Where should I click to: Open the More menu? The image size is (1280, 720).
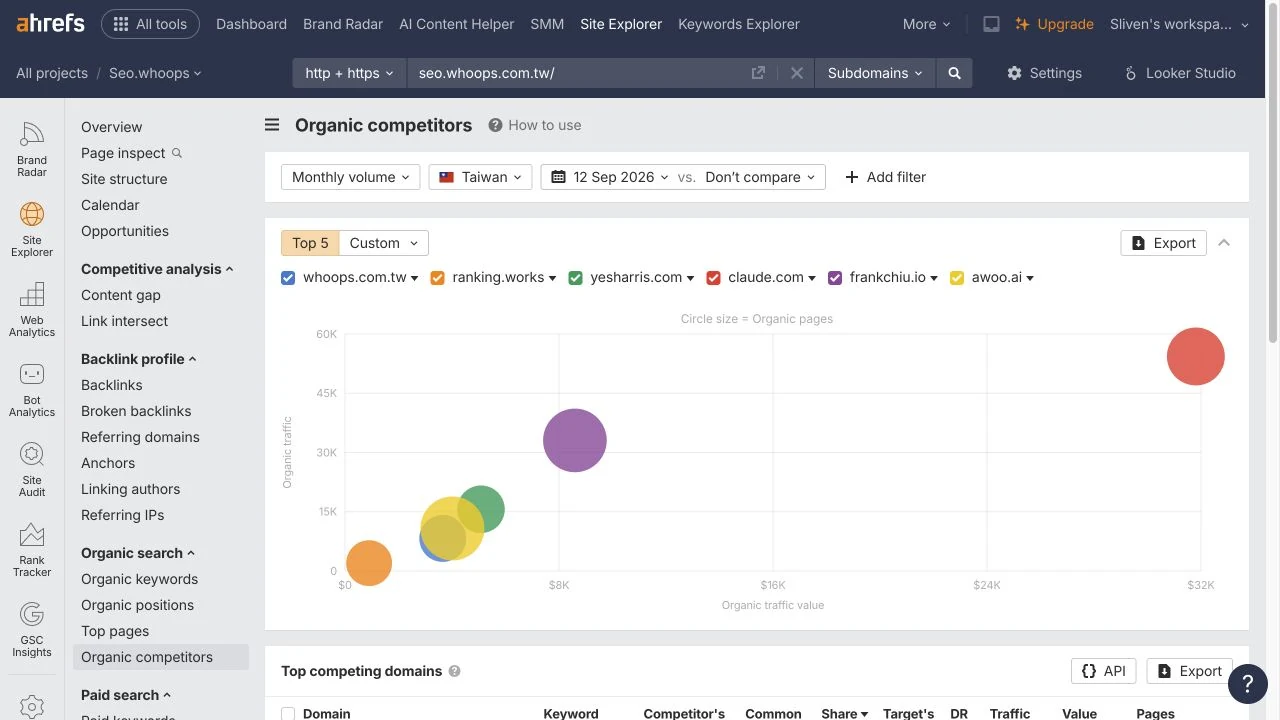(926, 24)
